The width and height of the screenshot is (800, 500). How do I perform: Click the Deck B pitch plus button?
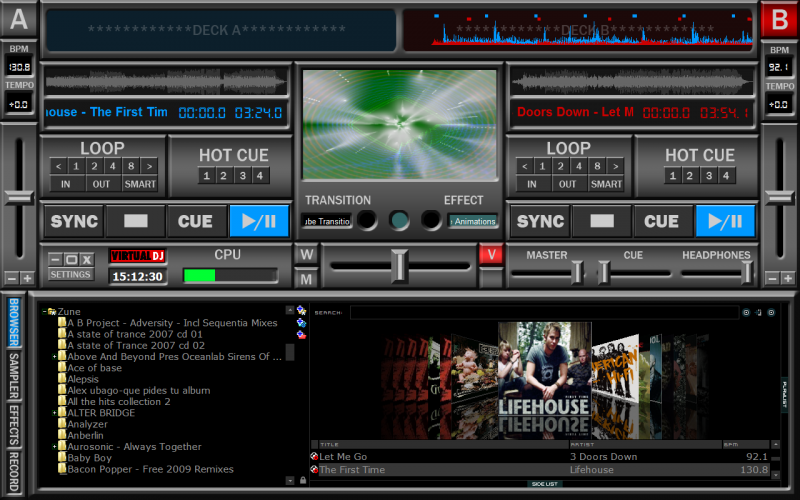pyautogui.click(x=788, y=278)
